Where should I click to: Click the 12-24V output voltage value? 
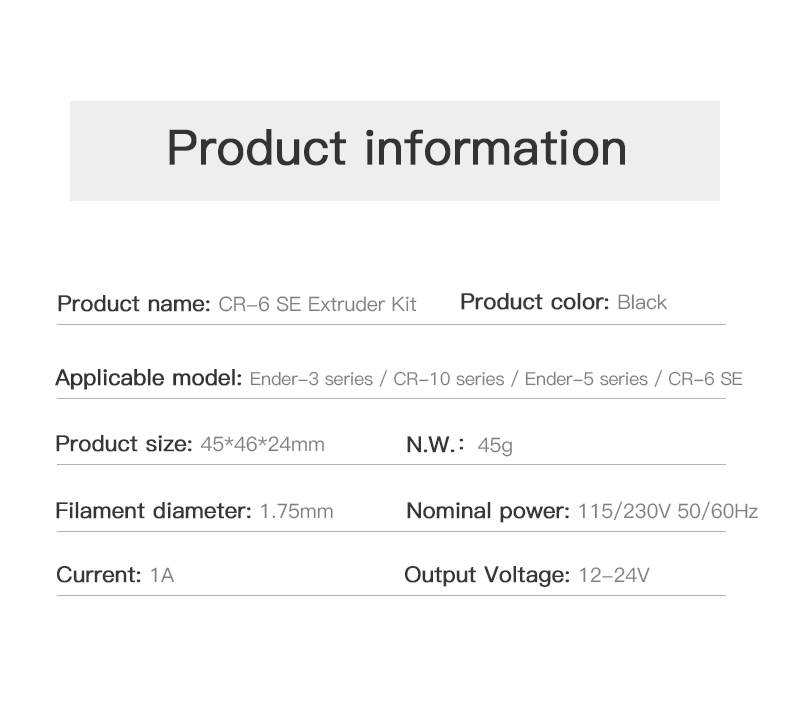coord(614,575)
